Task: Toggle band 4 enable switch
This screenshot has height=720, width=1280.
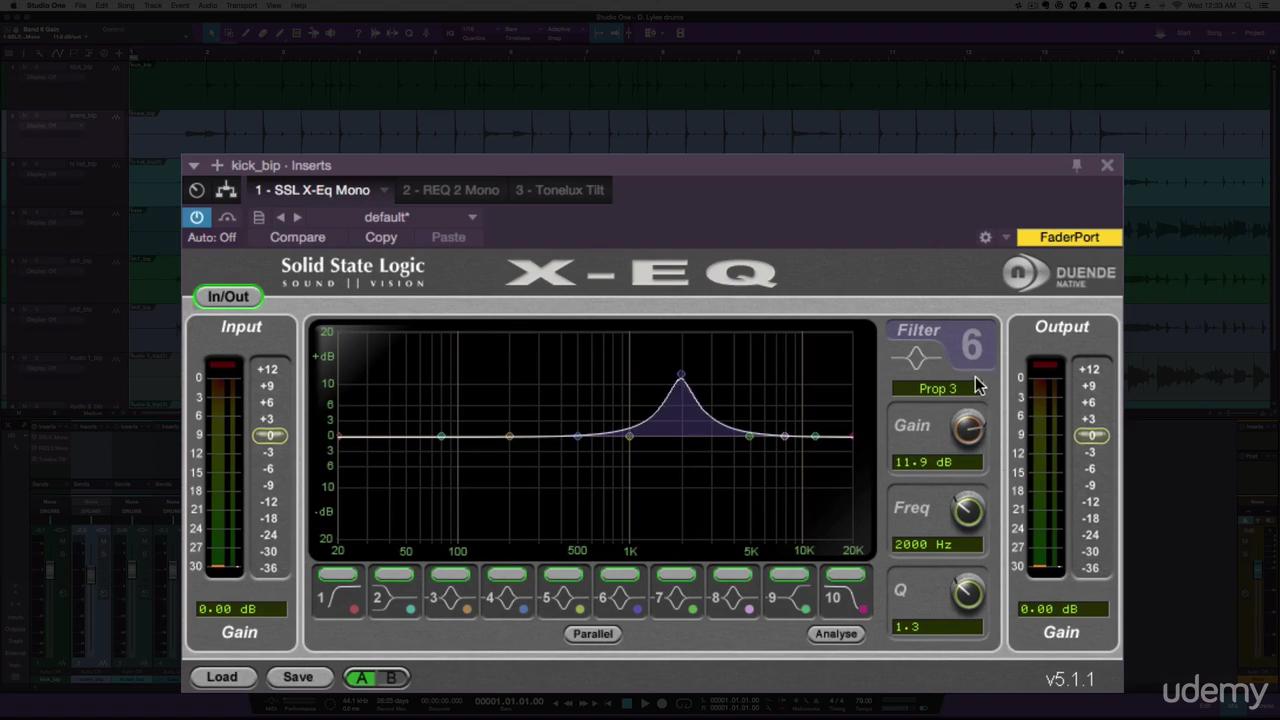Action: 507,574
